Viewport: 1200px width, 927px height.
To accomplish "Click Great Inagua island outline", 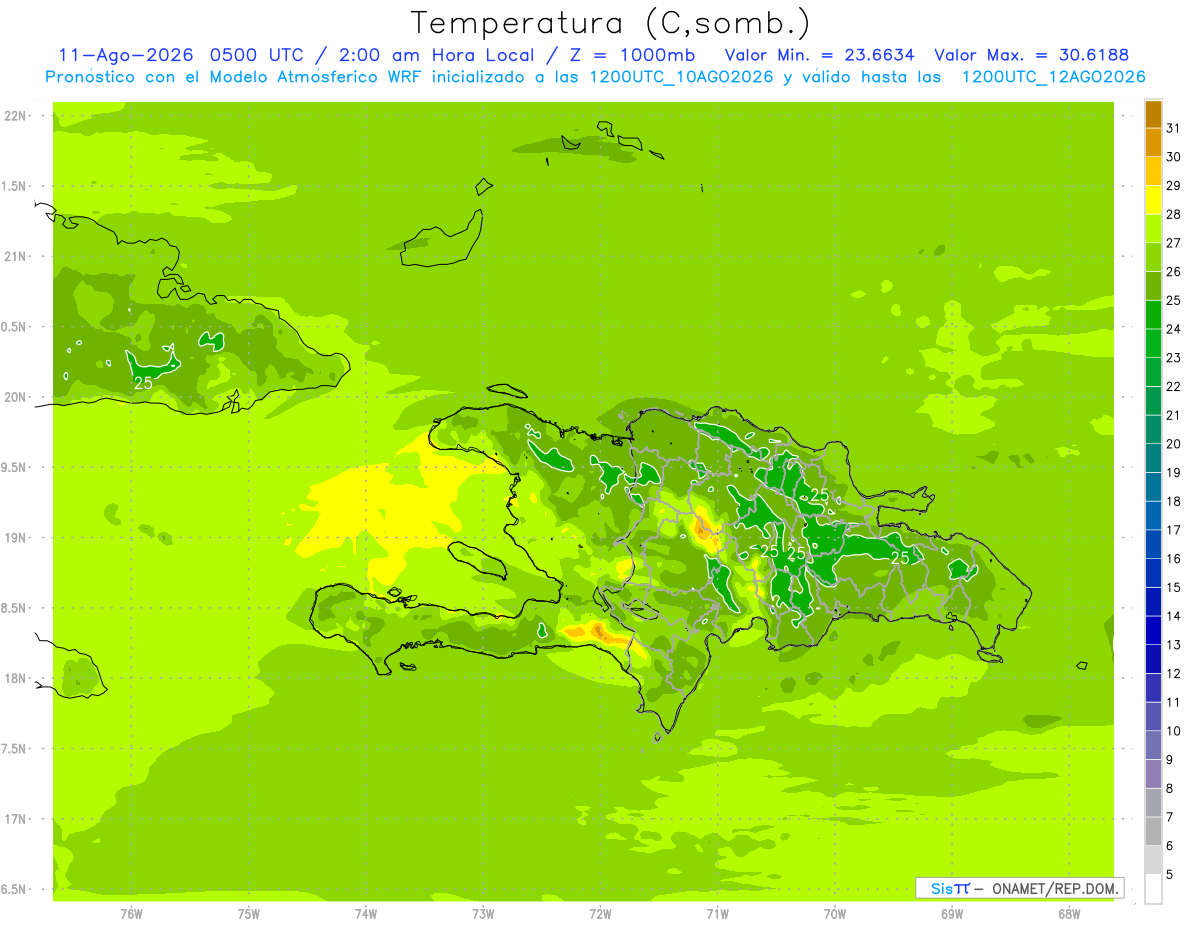I will 443,240.
